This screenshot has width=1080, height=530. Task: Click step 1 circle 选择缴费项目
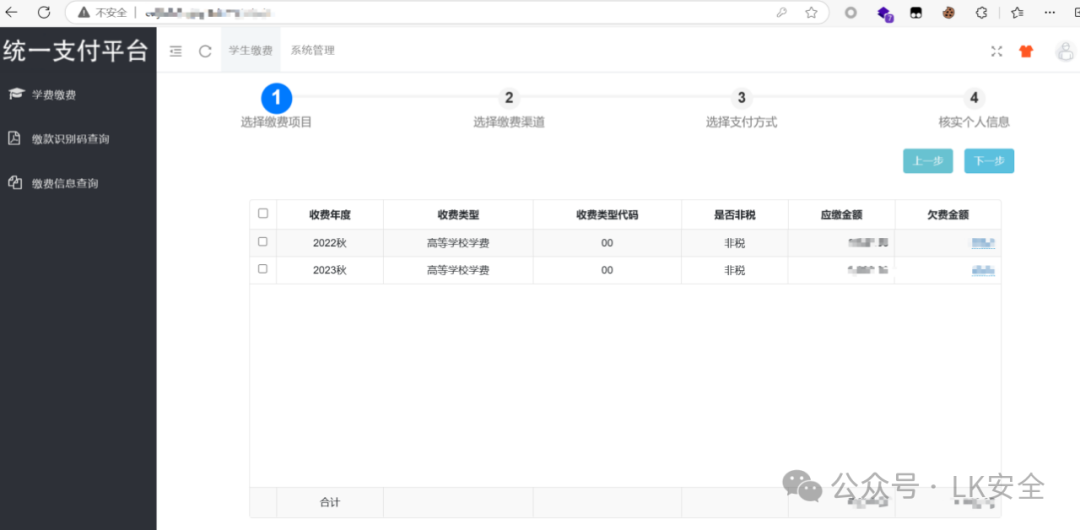pos(276,98)
